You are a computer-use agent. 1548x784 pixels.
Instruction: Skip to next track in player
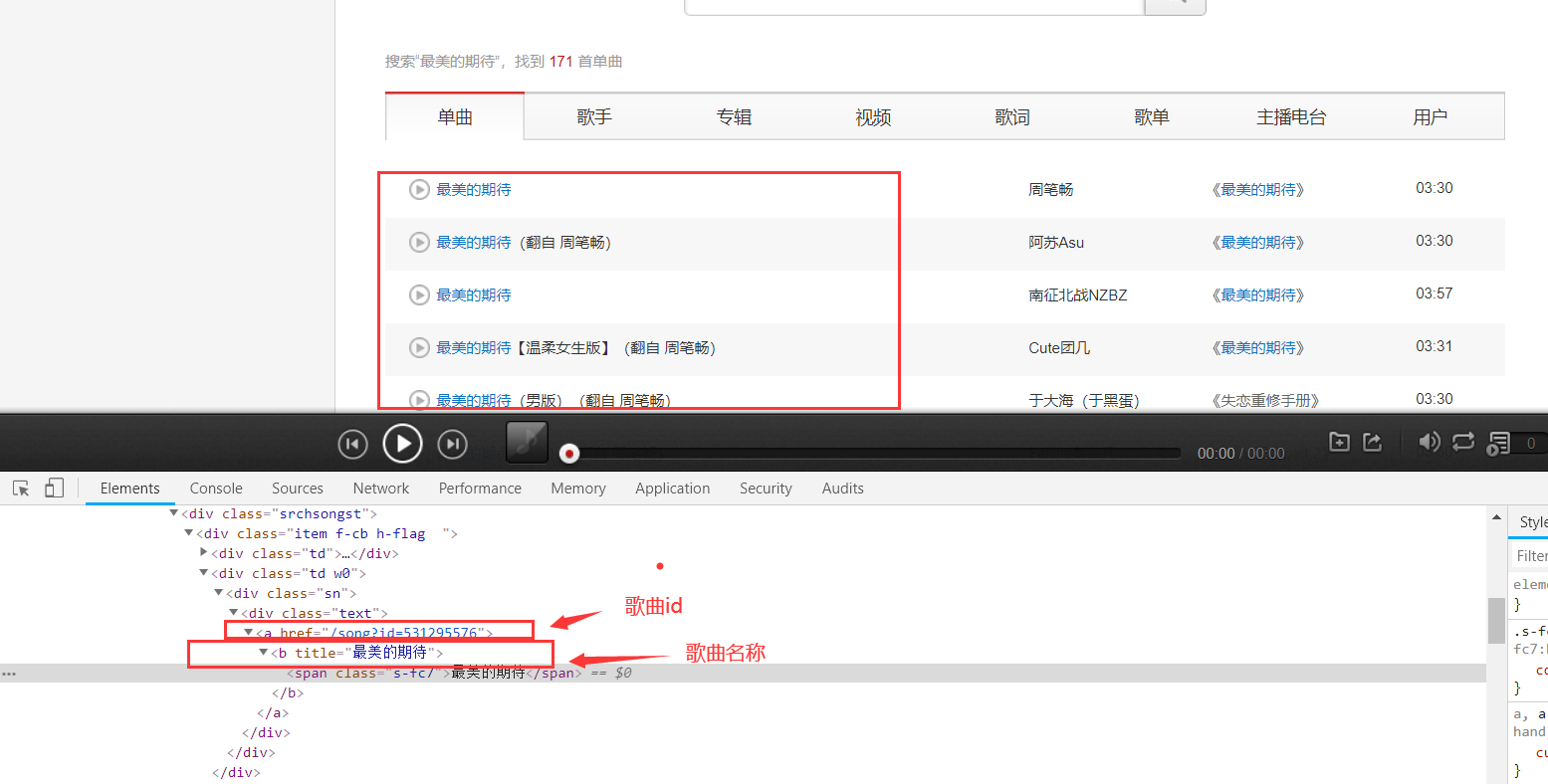453,444
